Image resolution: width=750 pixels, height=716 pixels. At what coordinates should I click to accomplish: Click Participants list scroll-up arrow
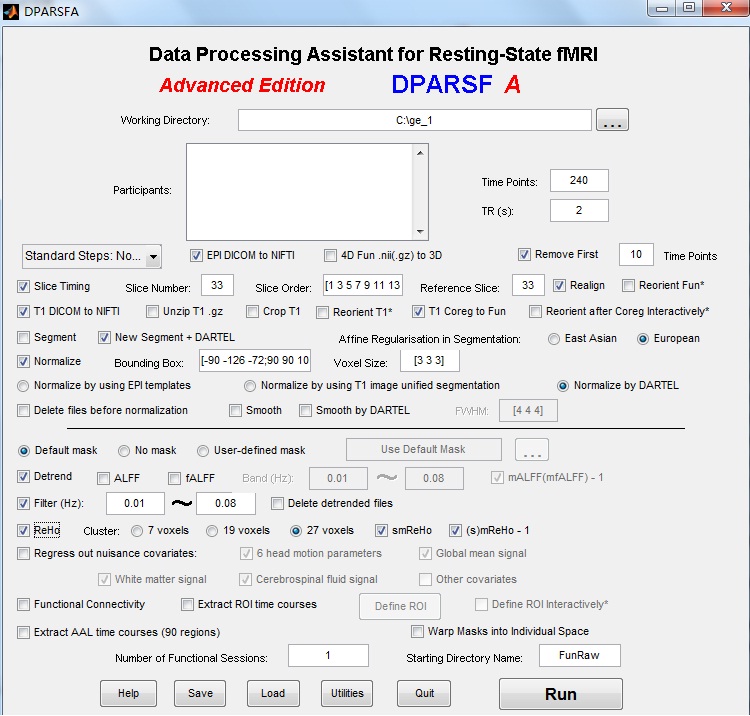[x=420, y=153]
